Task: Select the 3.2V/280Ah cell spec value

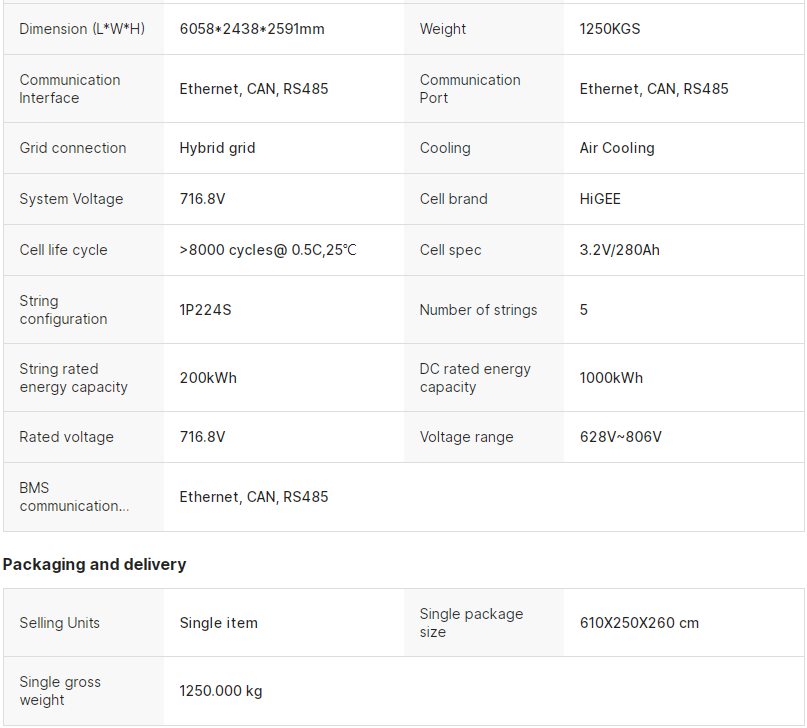Action: pyautogui.click(x=620, y=250)
